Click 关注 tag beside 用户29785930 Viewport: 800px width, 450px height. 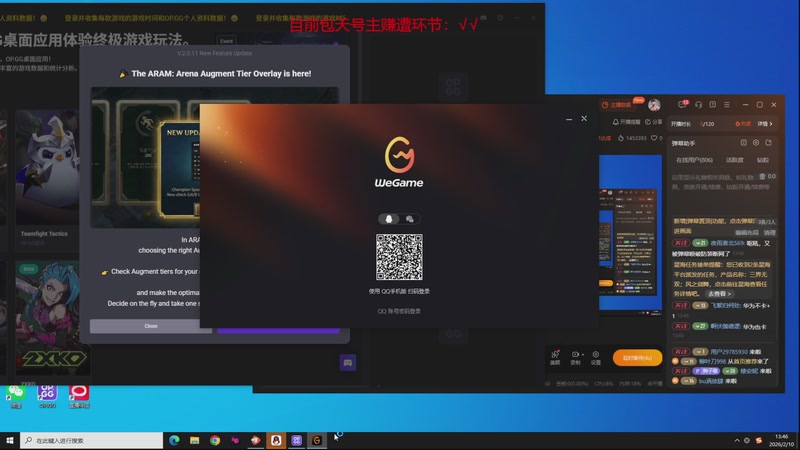[681, 352]
